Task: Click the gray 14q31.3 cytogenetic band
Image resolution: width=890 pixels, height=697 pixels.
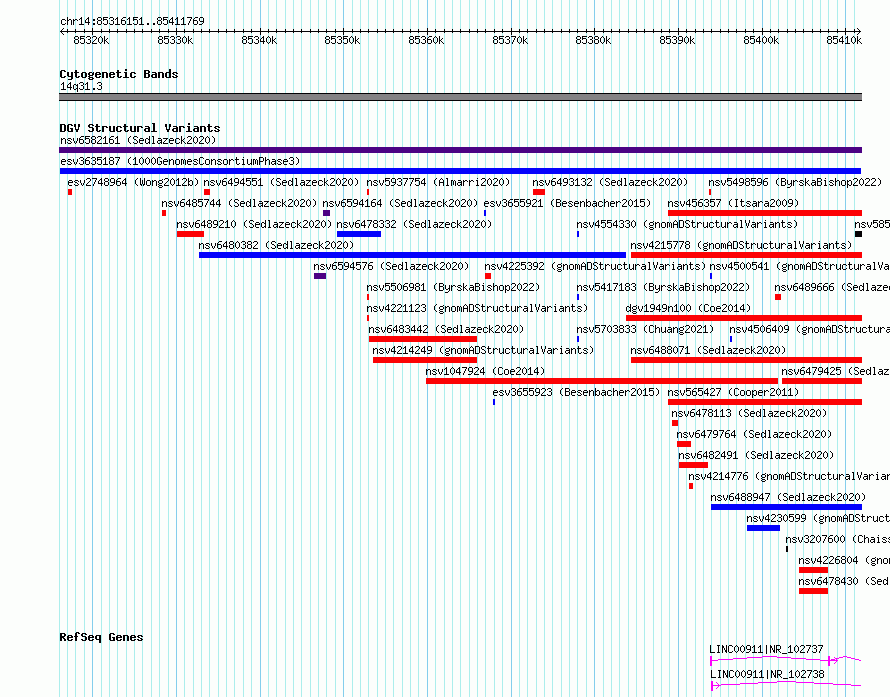Action: (460, 97)
